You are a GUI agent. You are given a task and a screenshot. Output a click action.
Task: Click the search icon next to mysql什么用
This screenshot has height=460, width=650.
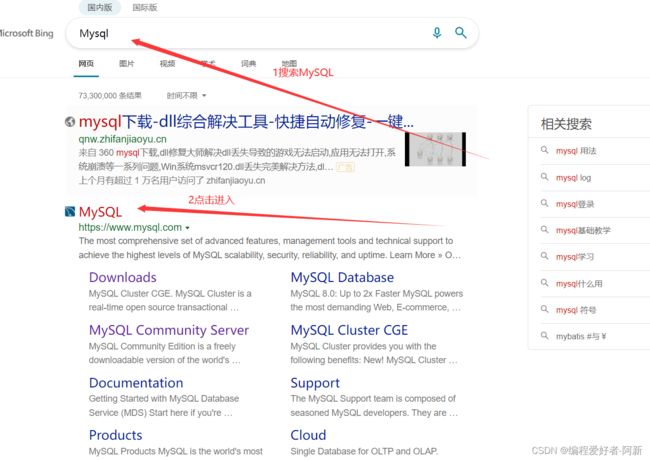point(544,283)
